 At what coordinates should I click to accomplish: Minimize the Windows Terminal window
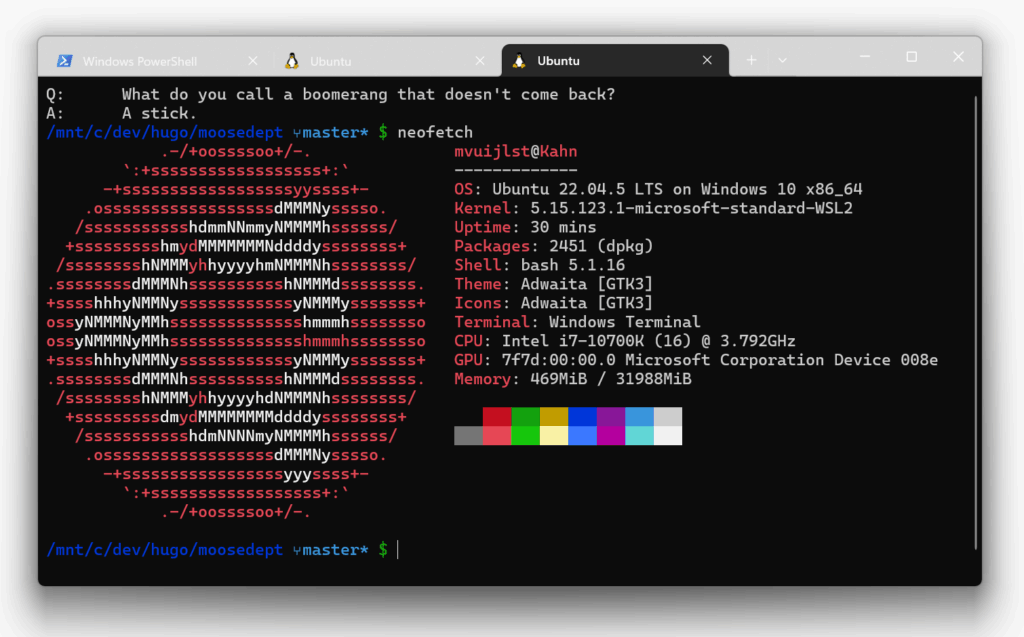tap(864, 58)
